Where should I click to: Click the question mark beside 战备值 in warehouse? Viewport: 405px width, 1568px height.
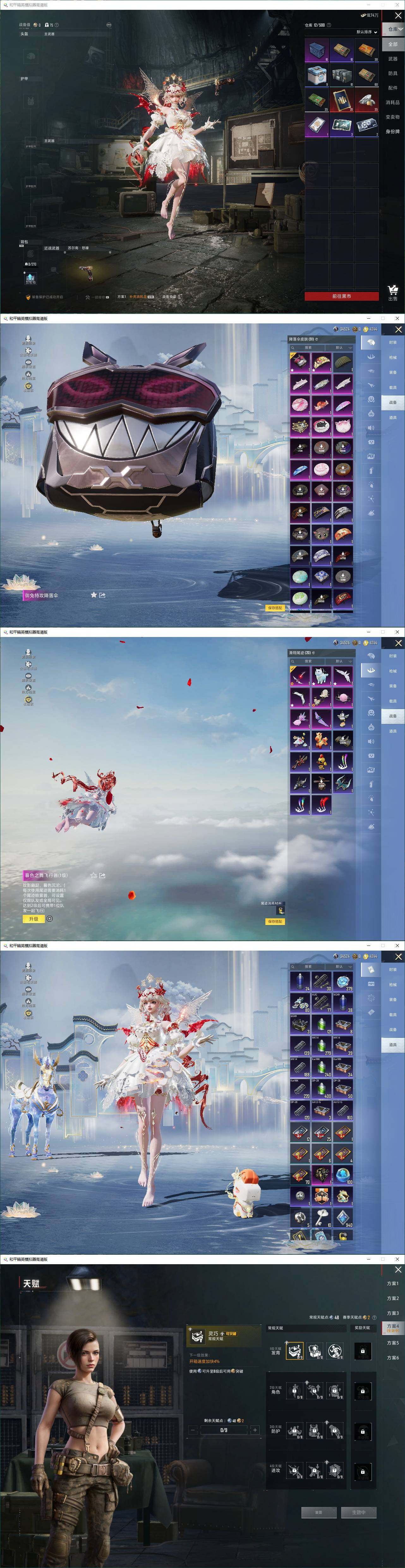point(57,25)
